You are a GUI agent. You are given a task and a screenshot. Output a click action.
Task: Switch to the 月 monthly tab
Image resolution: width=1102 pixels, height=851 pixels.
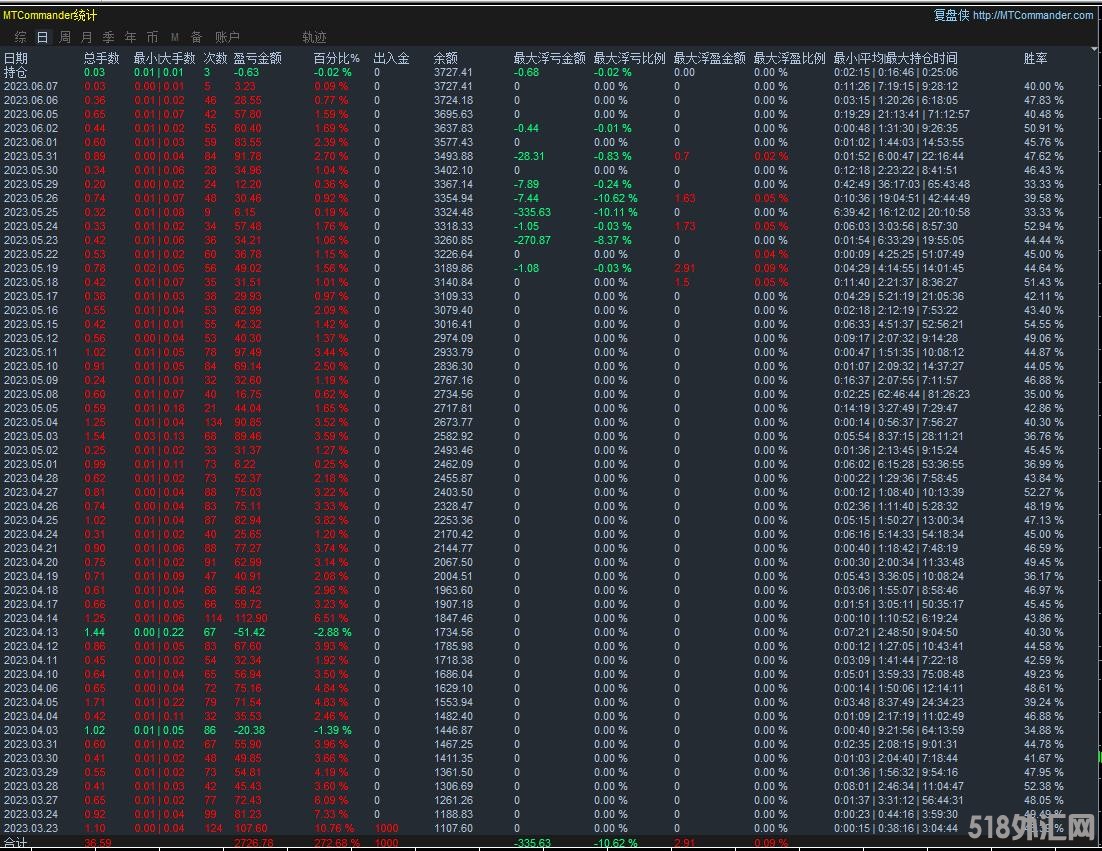86,37
